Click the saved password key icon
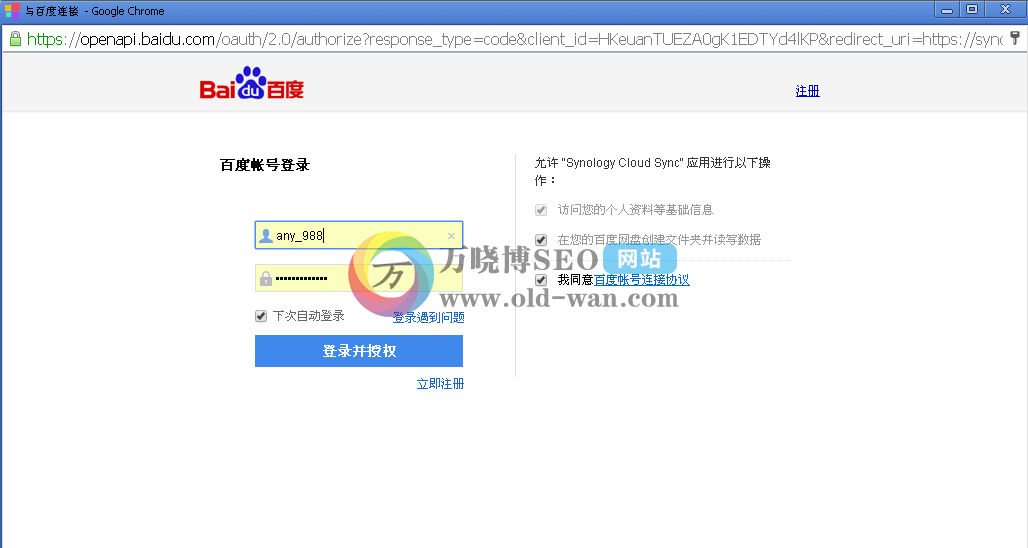 (1015, 39)
